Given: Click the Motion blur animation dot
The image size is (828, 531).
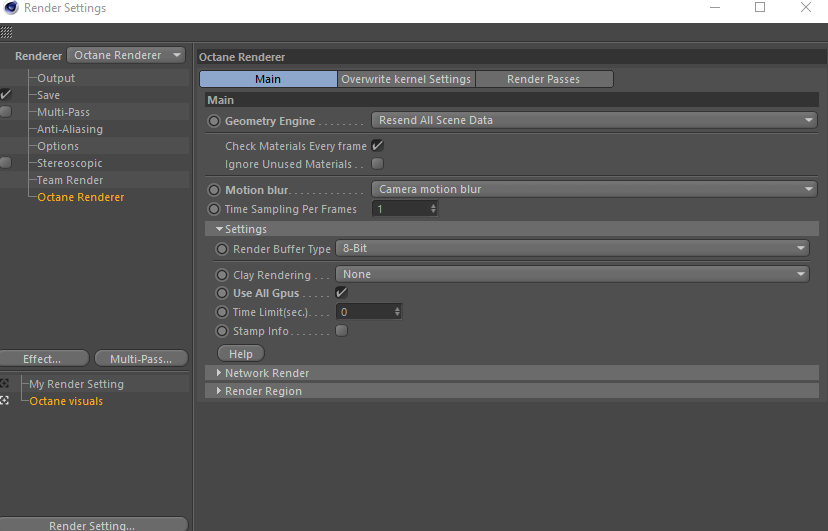Looking at the screenshot, I should (214, 190).
